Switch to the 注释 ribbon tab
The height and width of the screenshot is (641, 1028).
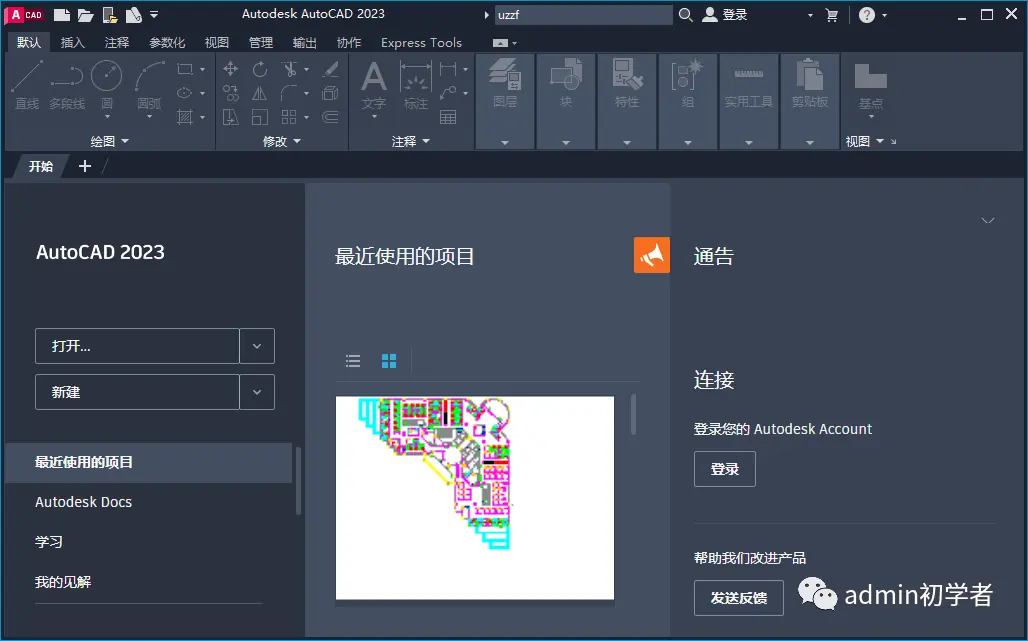[x=117, y=43]
